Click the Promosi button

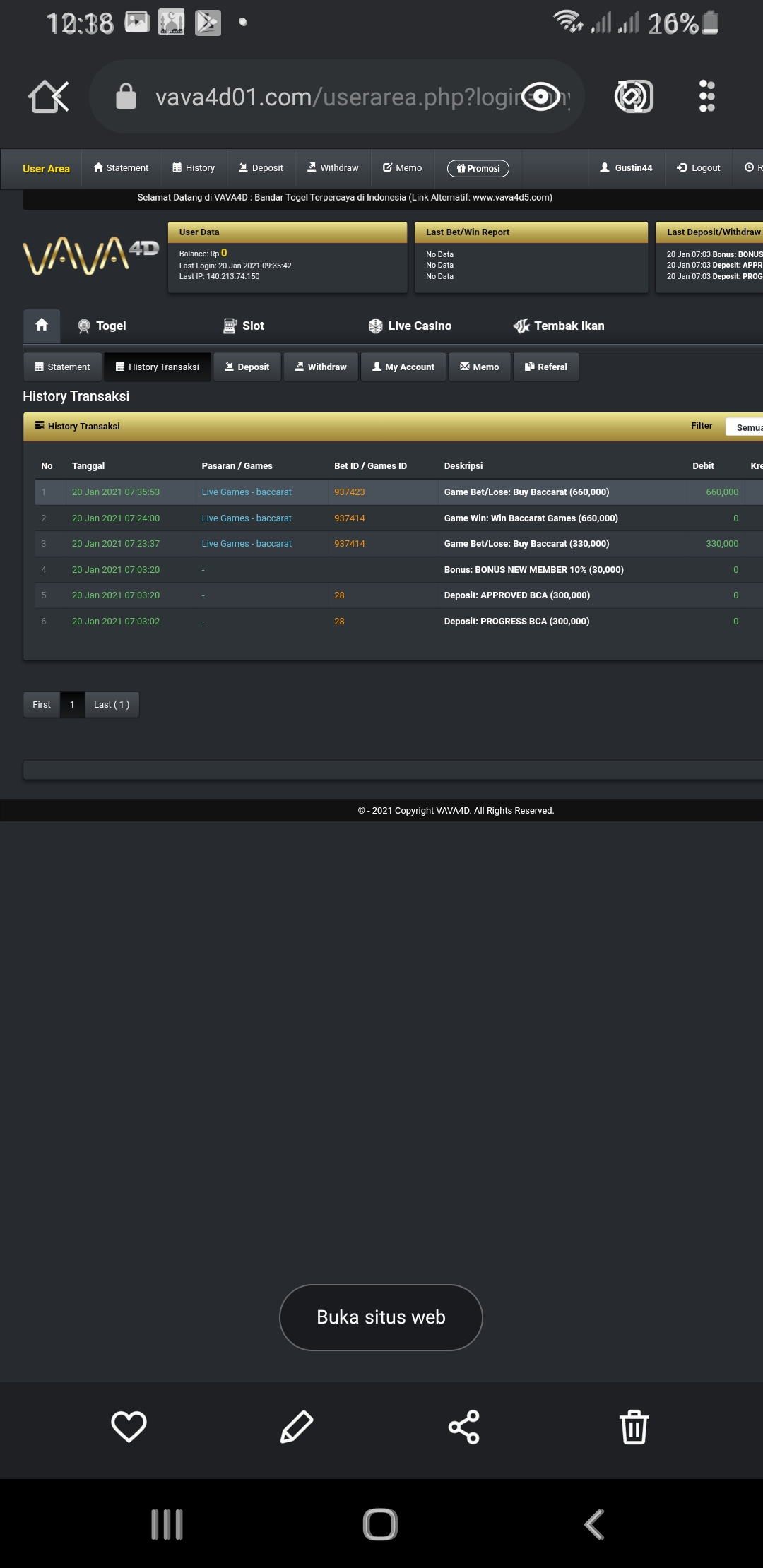coord(478,168)
